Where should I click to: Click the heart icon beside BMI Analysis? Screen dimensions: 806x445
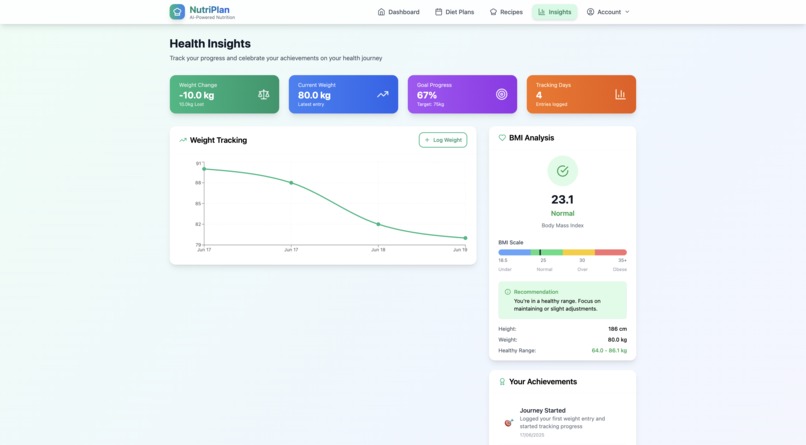coord(502,138)
